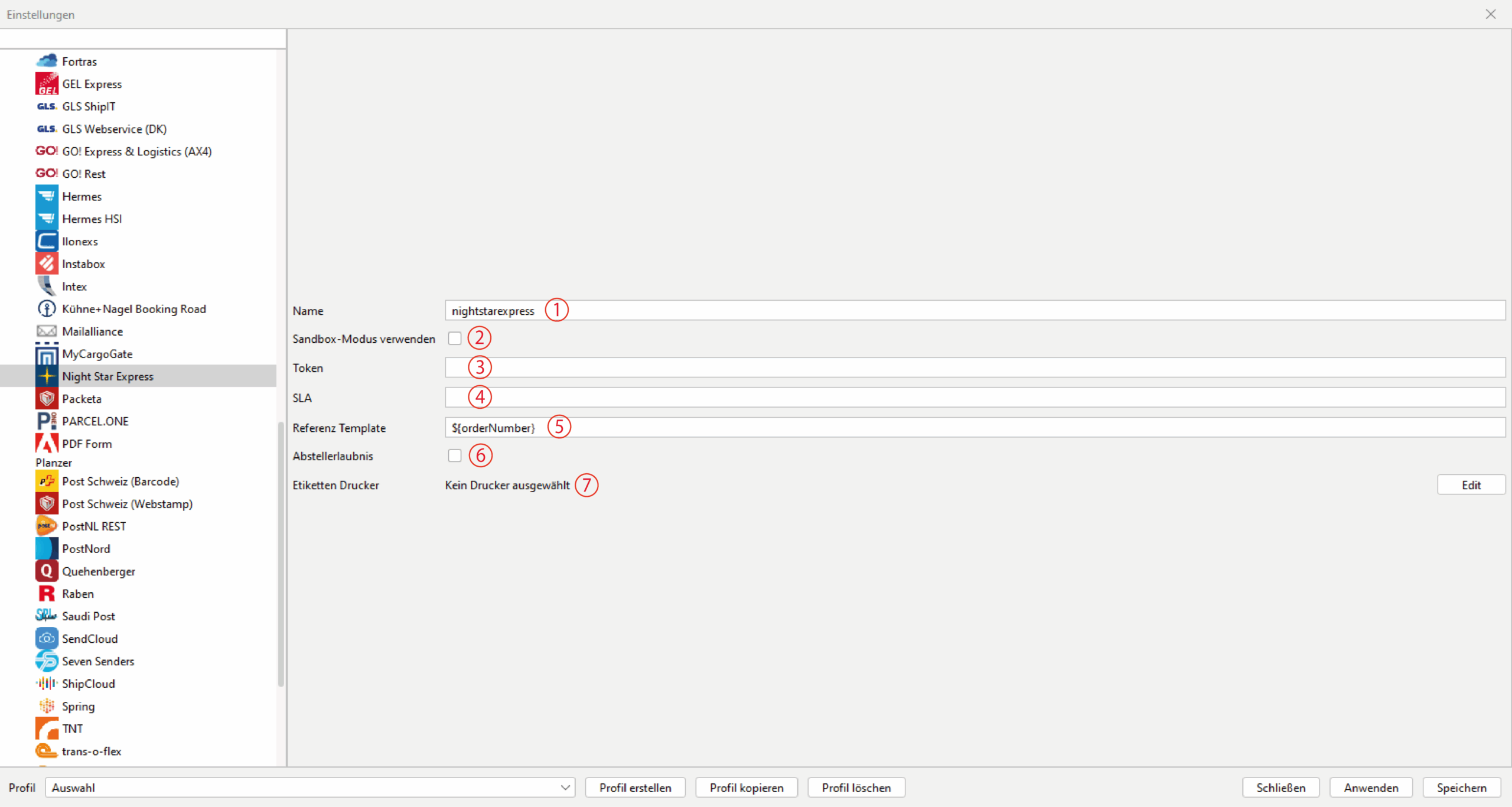The image size is (1512, 807).
Task: Select the PostNL REST icon
Action: coord(47,526)
